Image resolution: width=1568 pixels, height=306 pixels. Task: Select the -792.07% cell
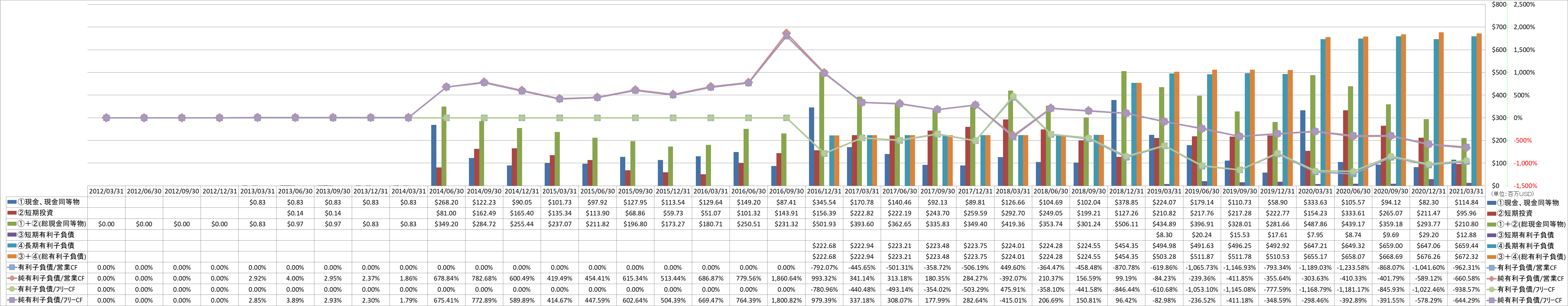[824, 268]
